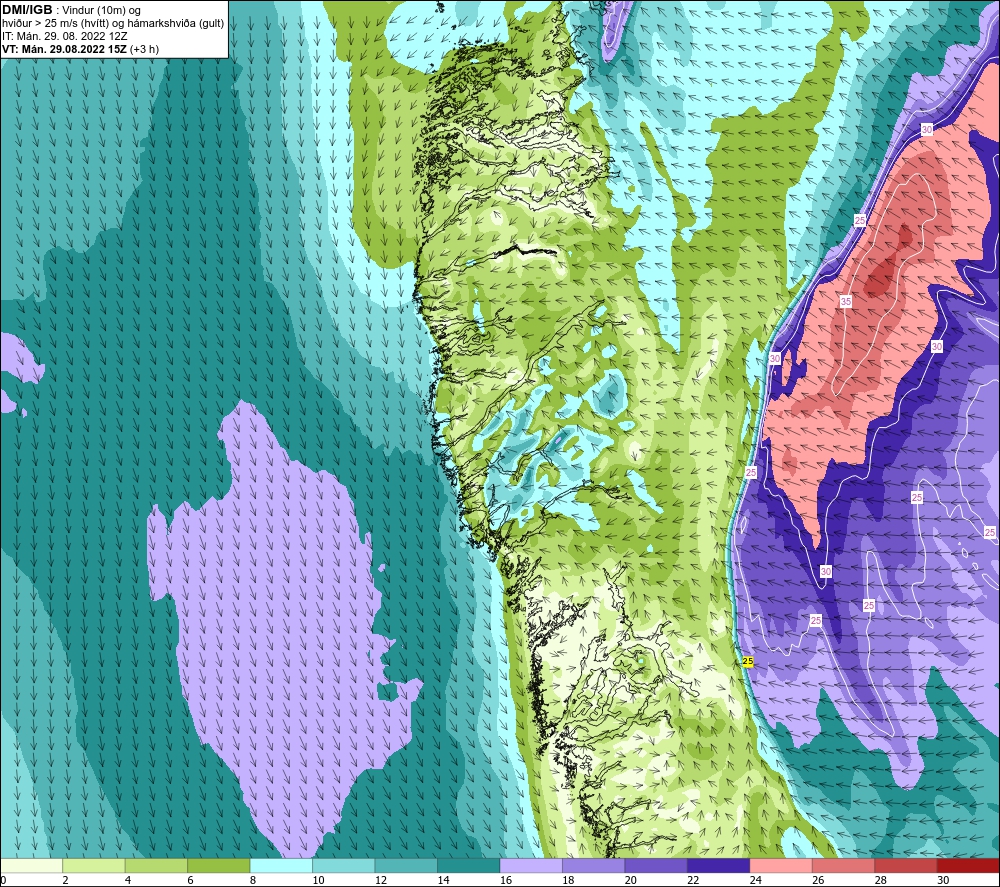Click the legend scale number 24
The width and height of the screenshot is (1000, 887).
pos(756,880)
